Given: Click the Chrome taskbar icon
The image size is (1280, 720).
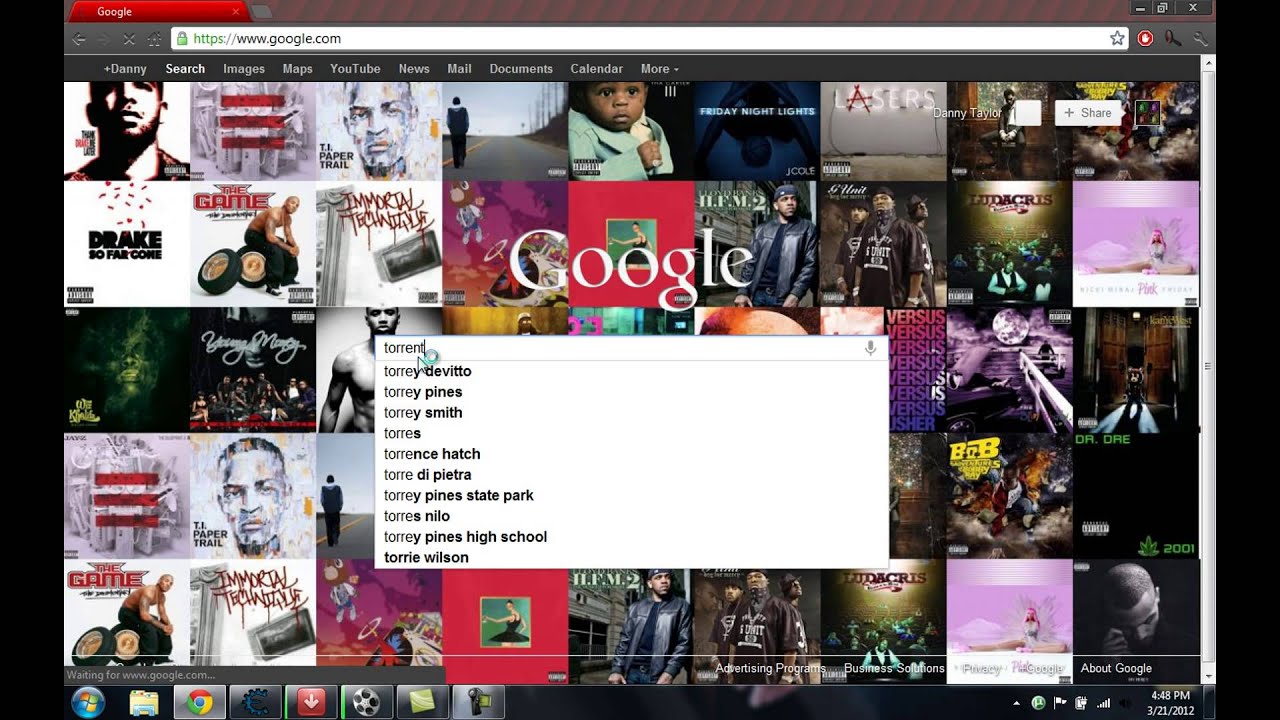Looking at the screenshot, I should point(199,702).
